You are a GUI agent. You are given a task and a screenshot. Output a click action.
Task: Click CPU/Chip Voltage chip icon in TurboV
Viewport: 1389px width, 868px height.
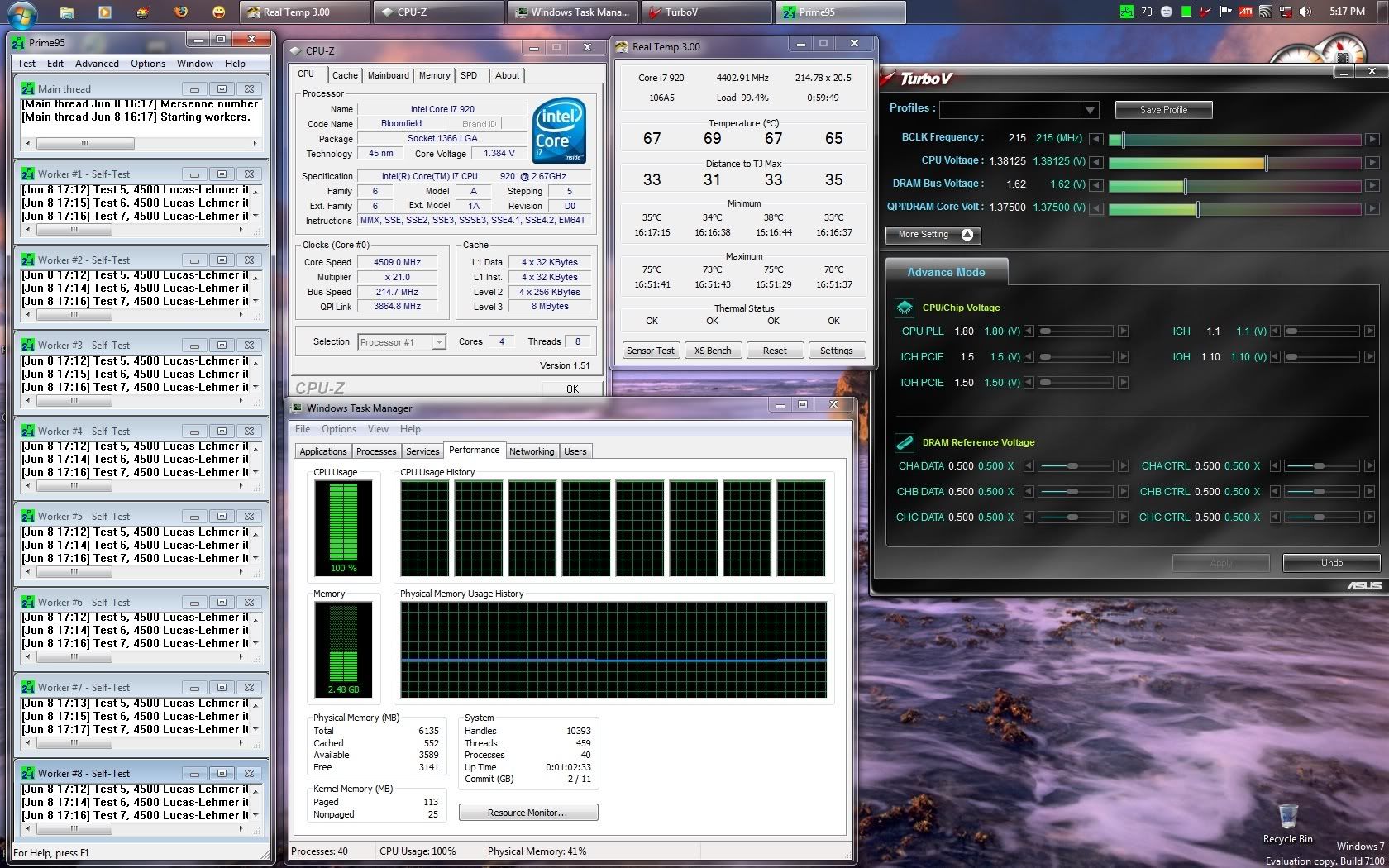coord(905,308)
